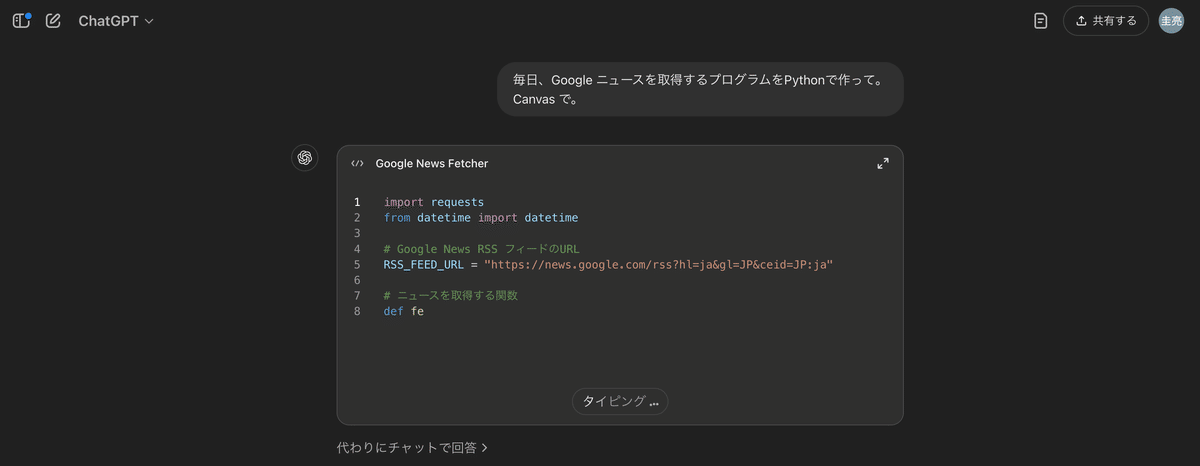Click the from datetime import datetime line
1200x466 pixels.
click(481, 217)
